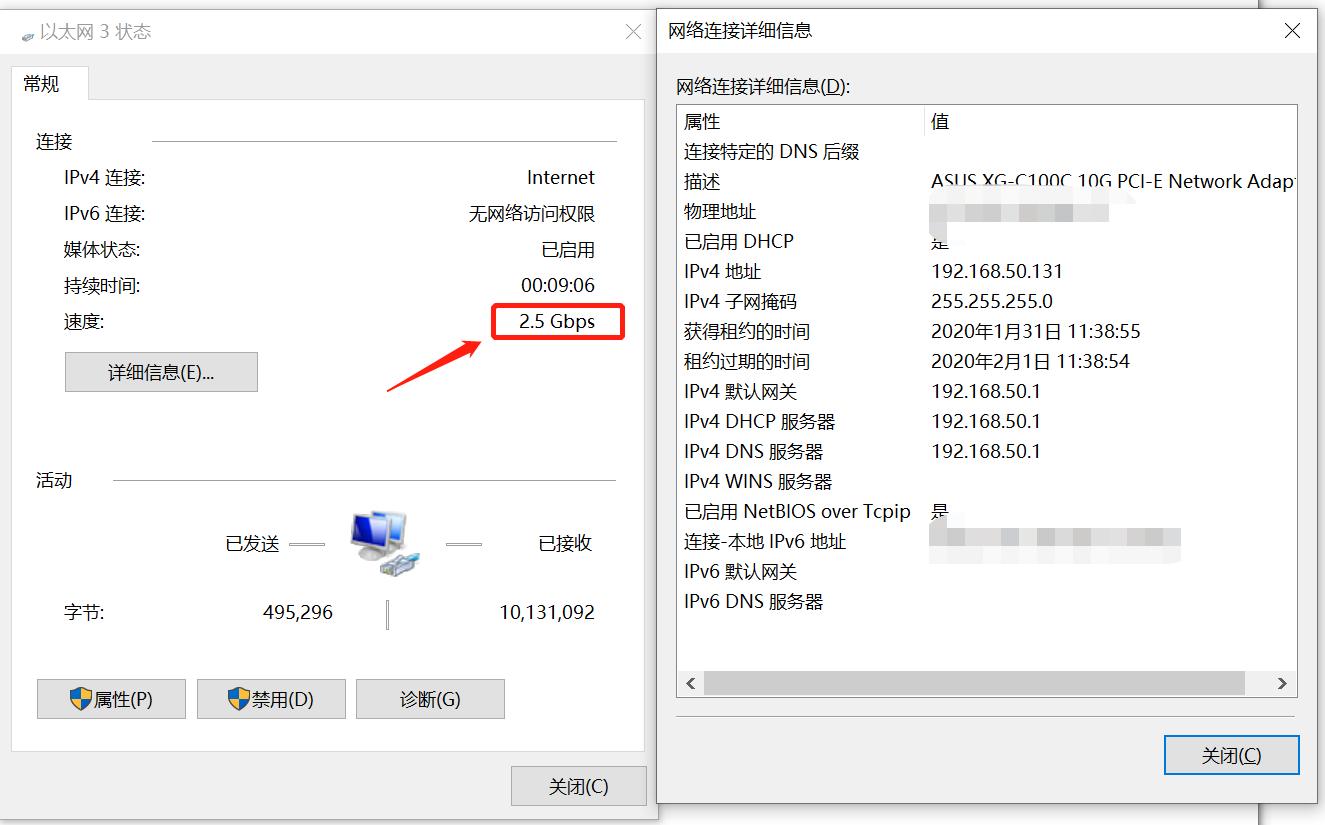Disable the adapter via 禁用(D)
Screen dimensions: 1325x825
271,698
